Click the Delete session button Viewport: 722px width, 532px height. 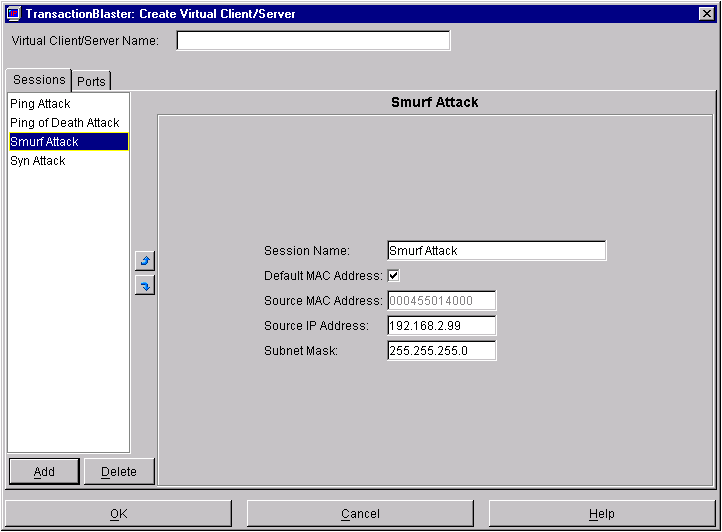tap(119, 472)
